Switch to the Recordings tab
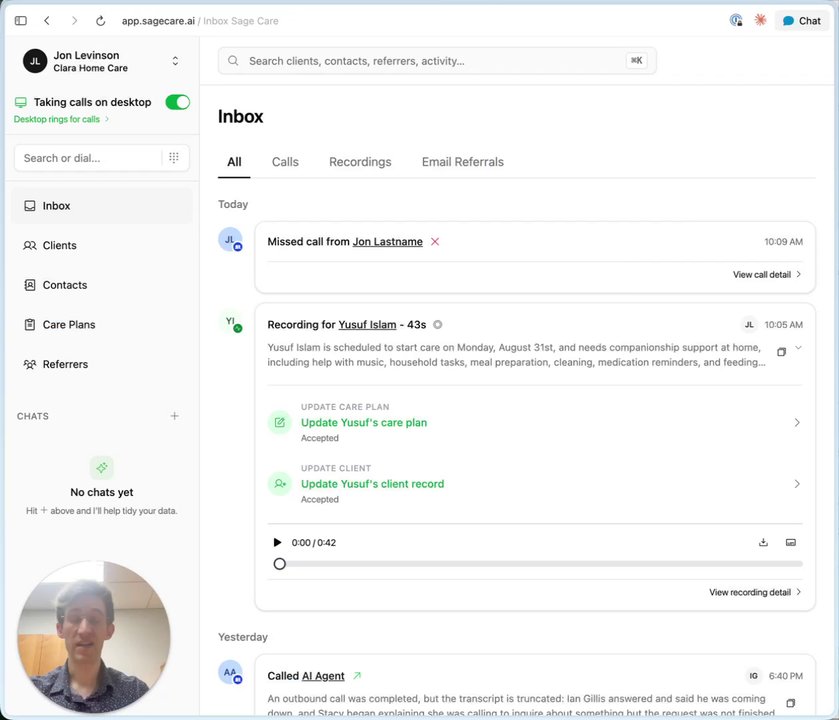Image resolution: width=839 pixels, height=720 pixels. click(x=360, y=162)
